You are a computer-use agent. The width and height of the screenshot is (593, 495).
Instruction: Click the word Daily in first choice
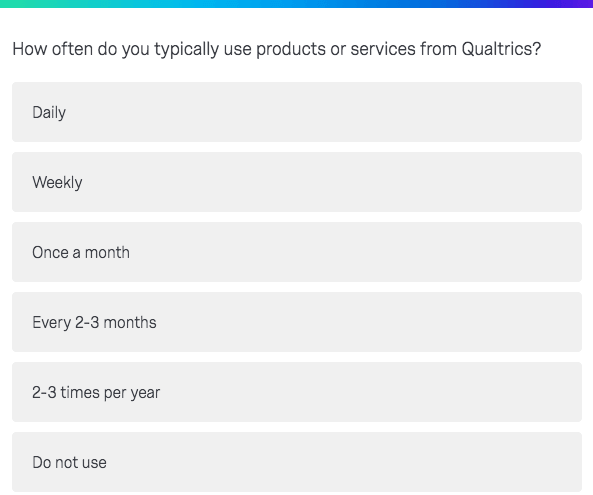coord(49,113)
